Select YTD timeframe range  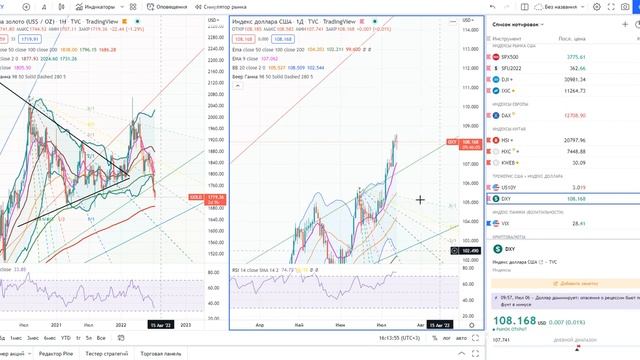66,338
